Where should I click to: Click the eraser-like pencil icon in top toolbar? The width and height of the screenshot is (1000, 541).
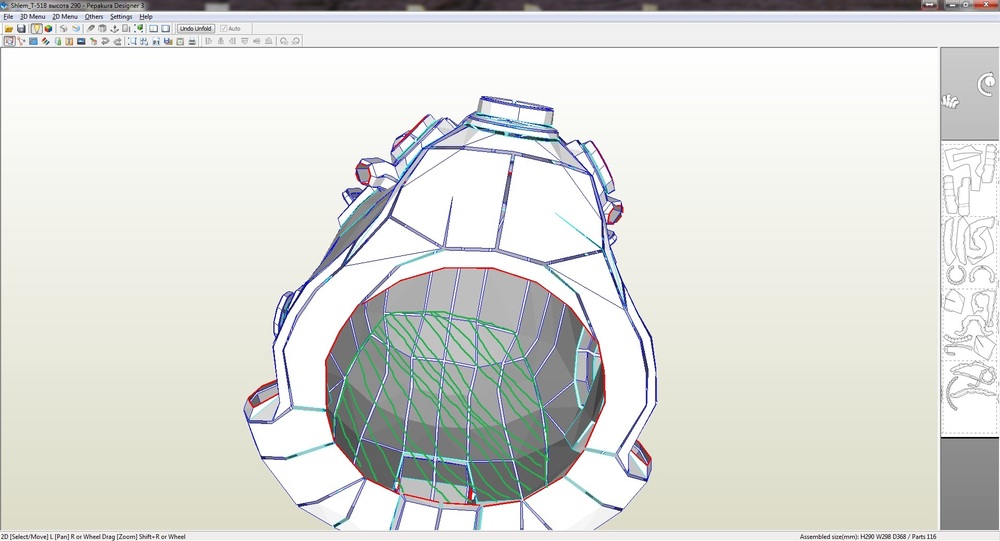(90, 29)
